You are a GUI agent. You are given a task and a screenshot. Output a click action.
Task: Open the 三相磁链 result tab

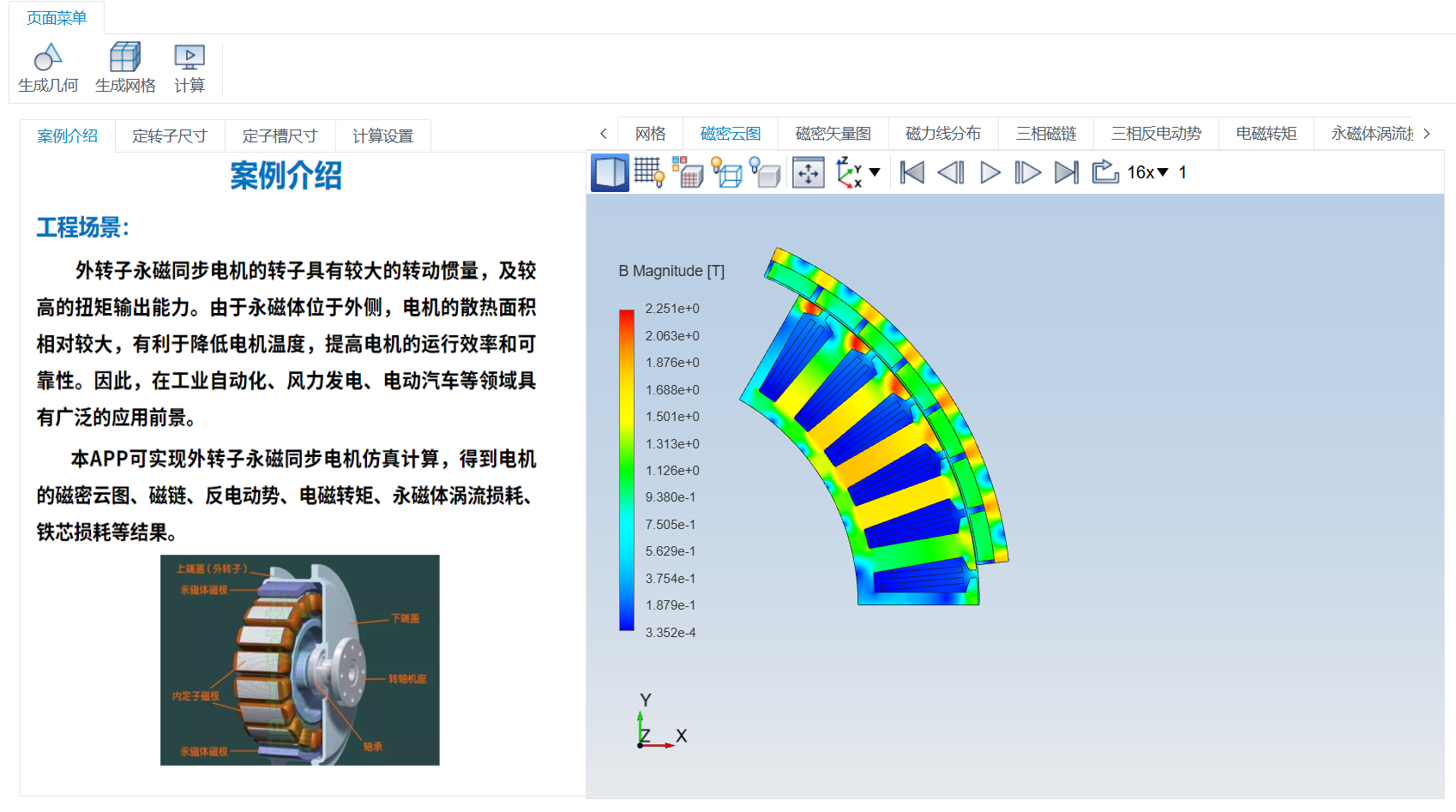(x=1046, y=134)
